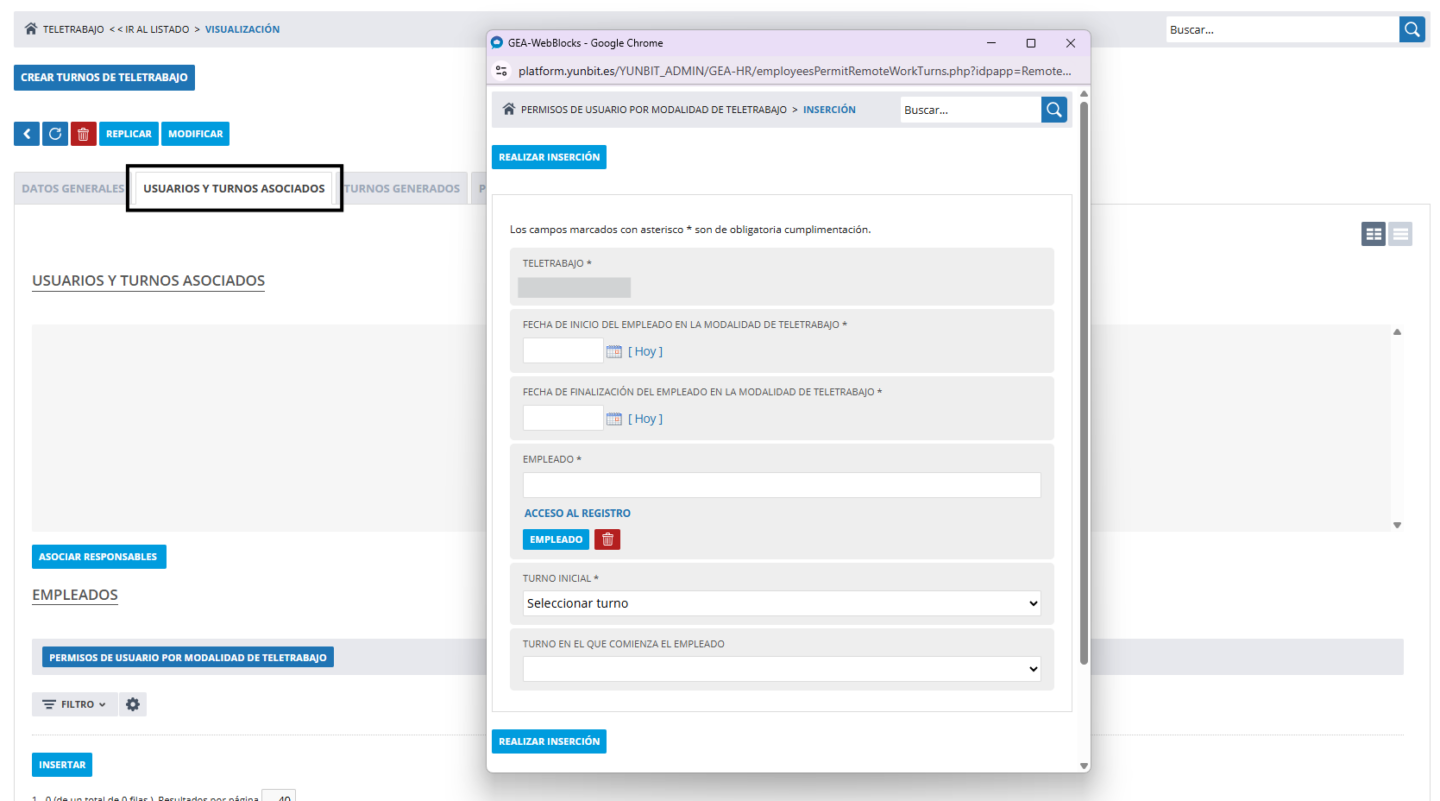
Task: Click the refresh icon next to back arrow
Action: click(x=55, y=134)
